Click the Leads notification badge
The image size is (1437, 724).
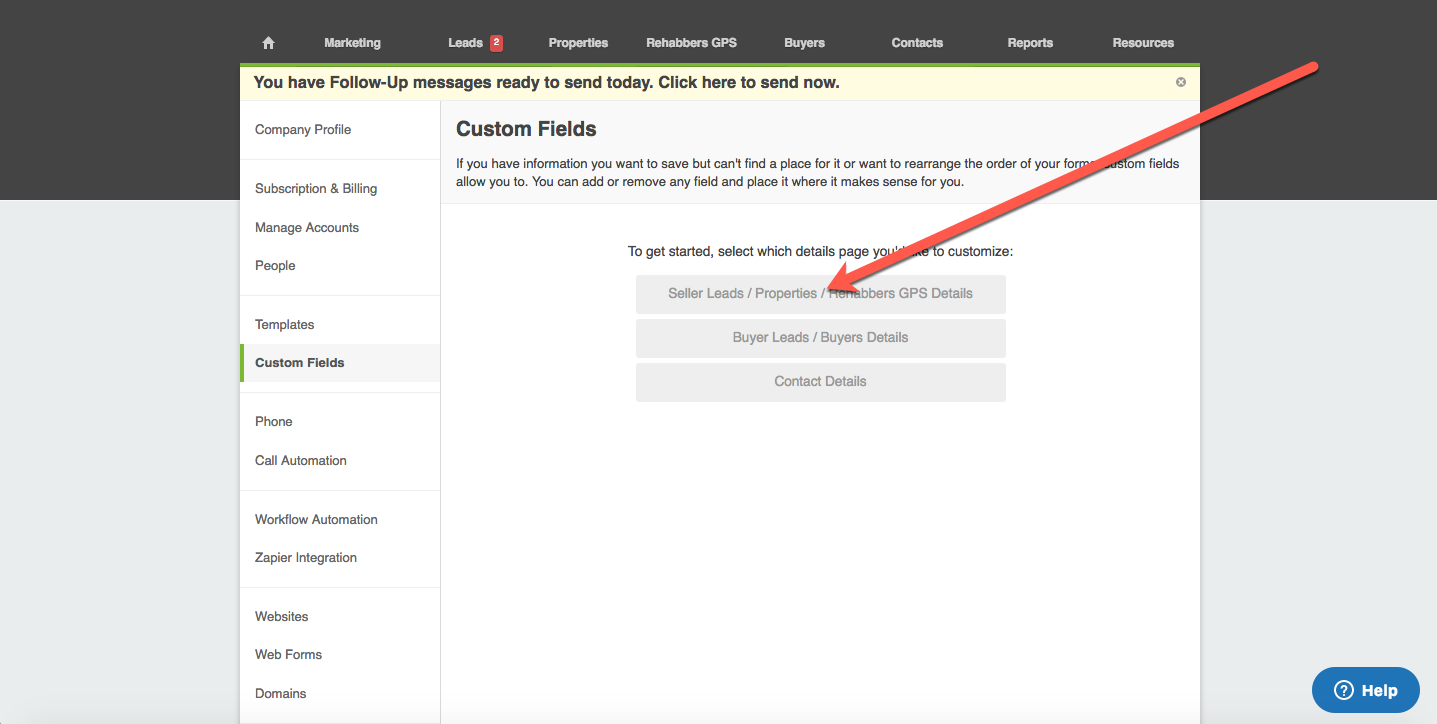point(496,43)
